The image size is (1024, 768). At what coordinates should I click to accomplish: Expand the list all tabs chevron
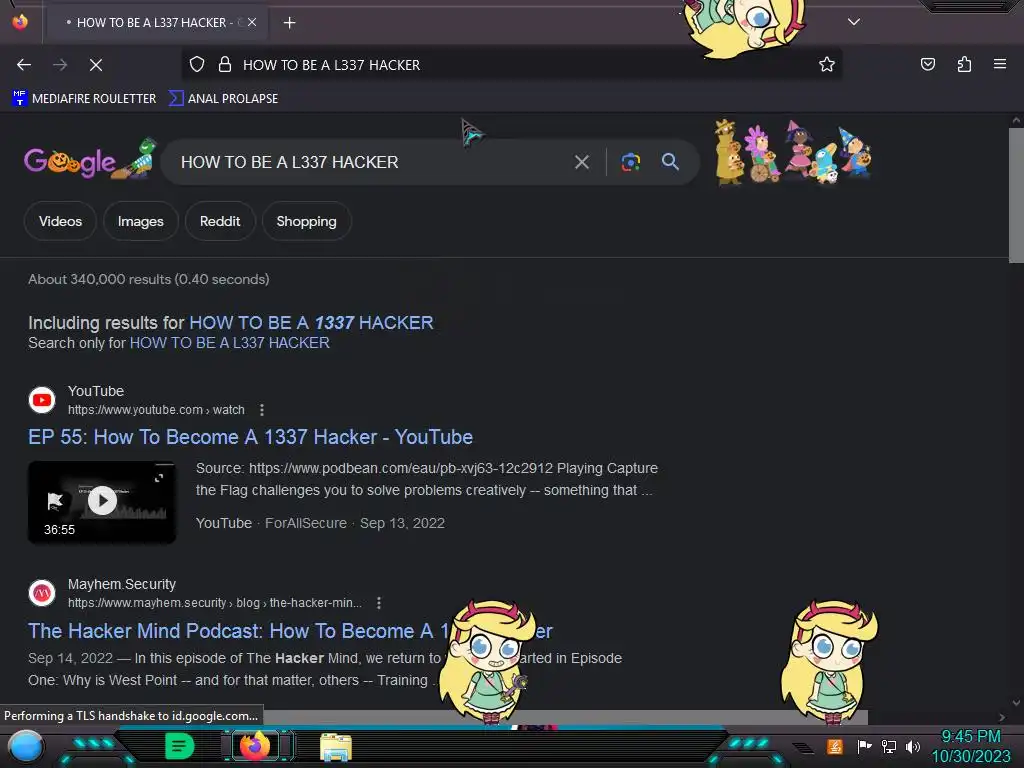pos(854,22)
